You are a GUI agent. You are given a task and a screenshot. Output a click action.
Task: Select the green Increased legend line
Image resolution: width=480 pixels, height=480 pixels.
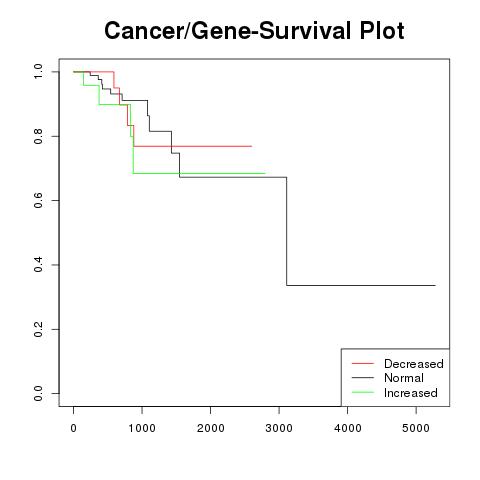pos(363,392)
